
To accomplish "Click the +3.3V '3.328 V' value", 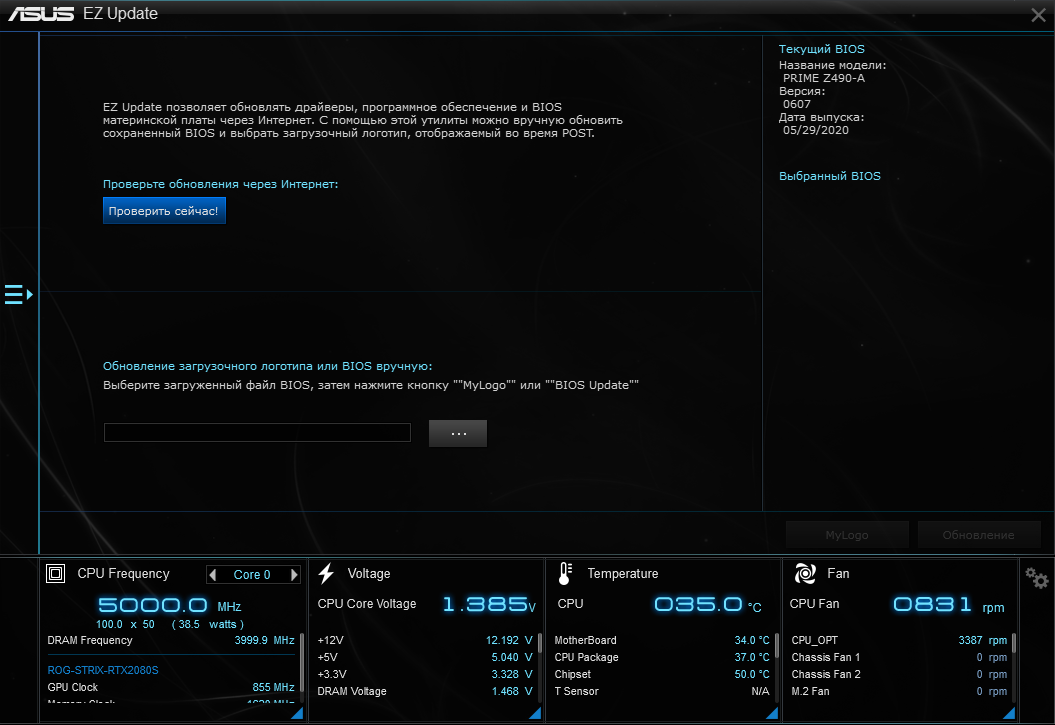I will click(x=512, y=674).
